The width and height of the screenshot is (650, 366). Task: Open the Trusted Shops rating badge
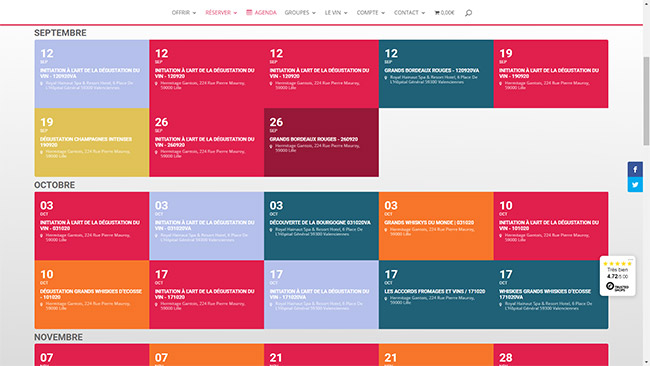coord(617,276)
